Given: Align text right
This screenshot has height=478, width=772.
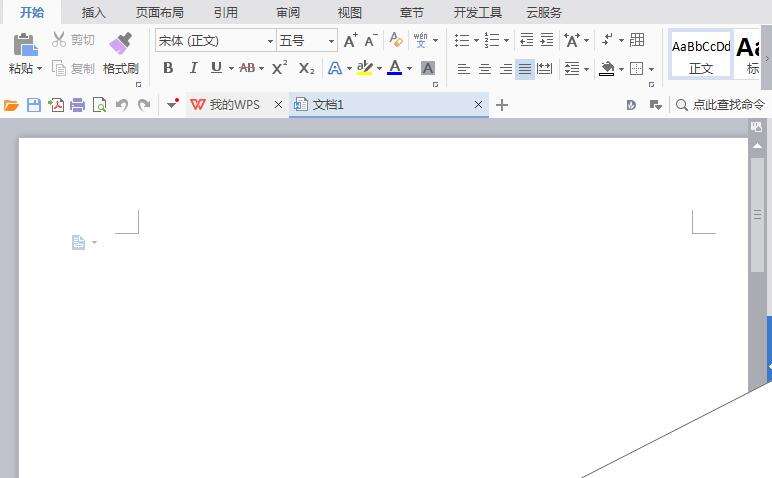Looking at the screenshot, I should 506,69.
